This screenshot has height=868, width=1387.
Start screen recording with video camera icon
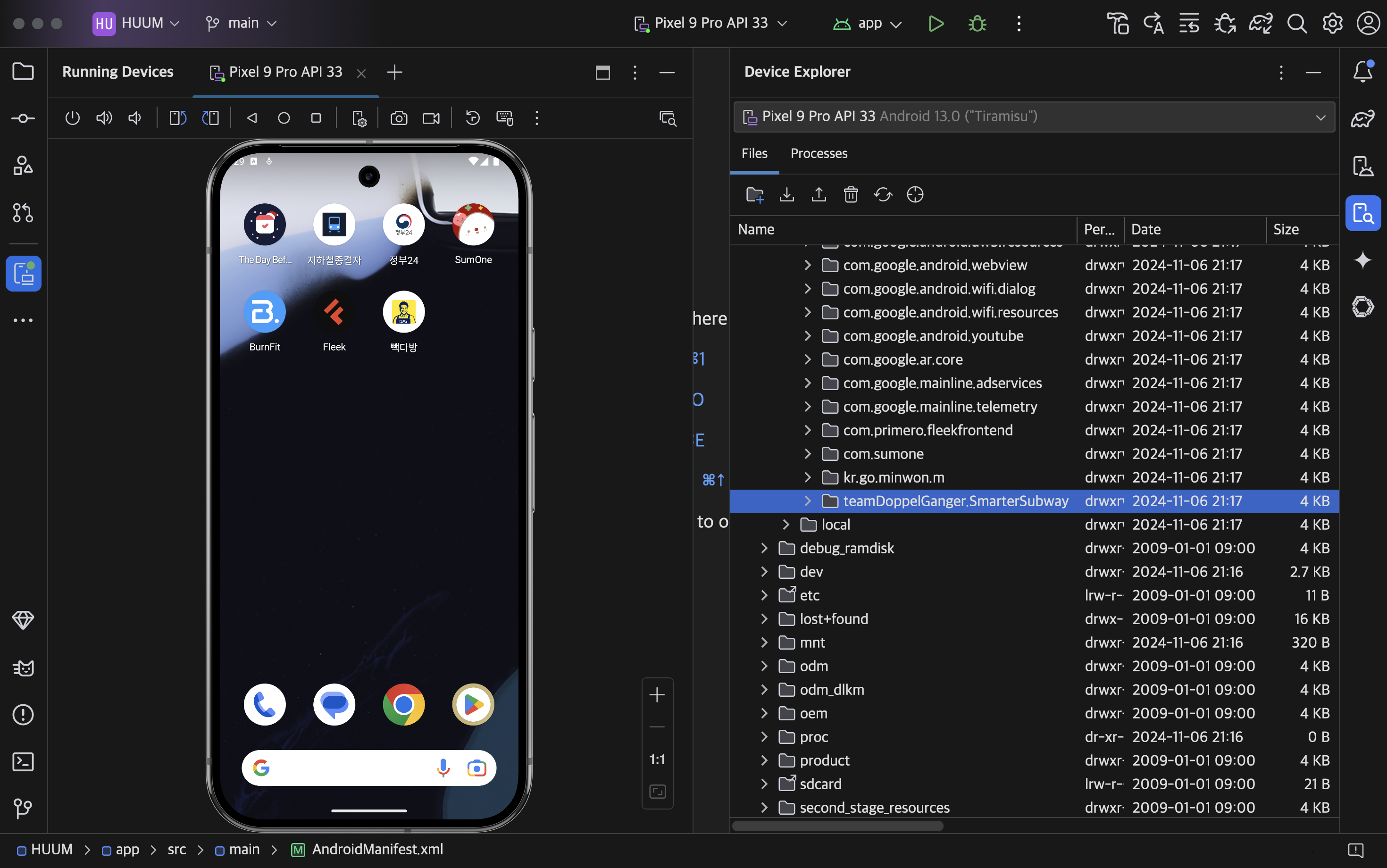[431, 118]
